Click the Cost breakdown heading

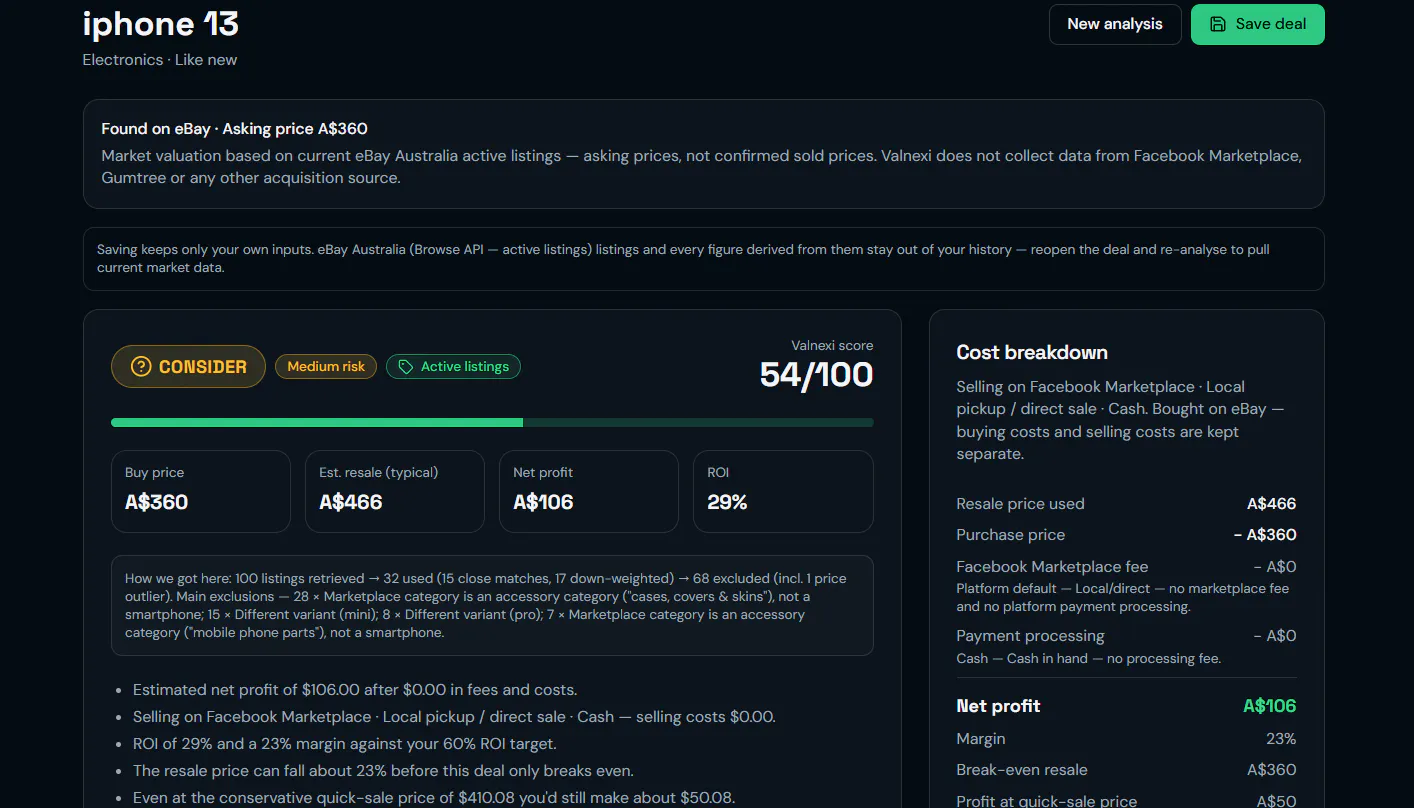1032,352
